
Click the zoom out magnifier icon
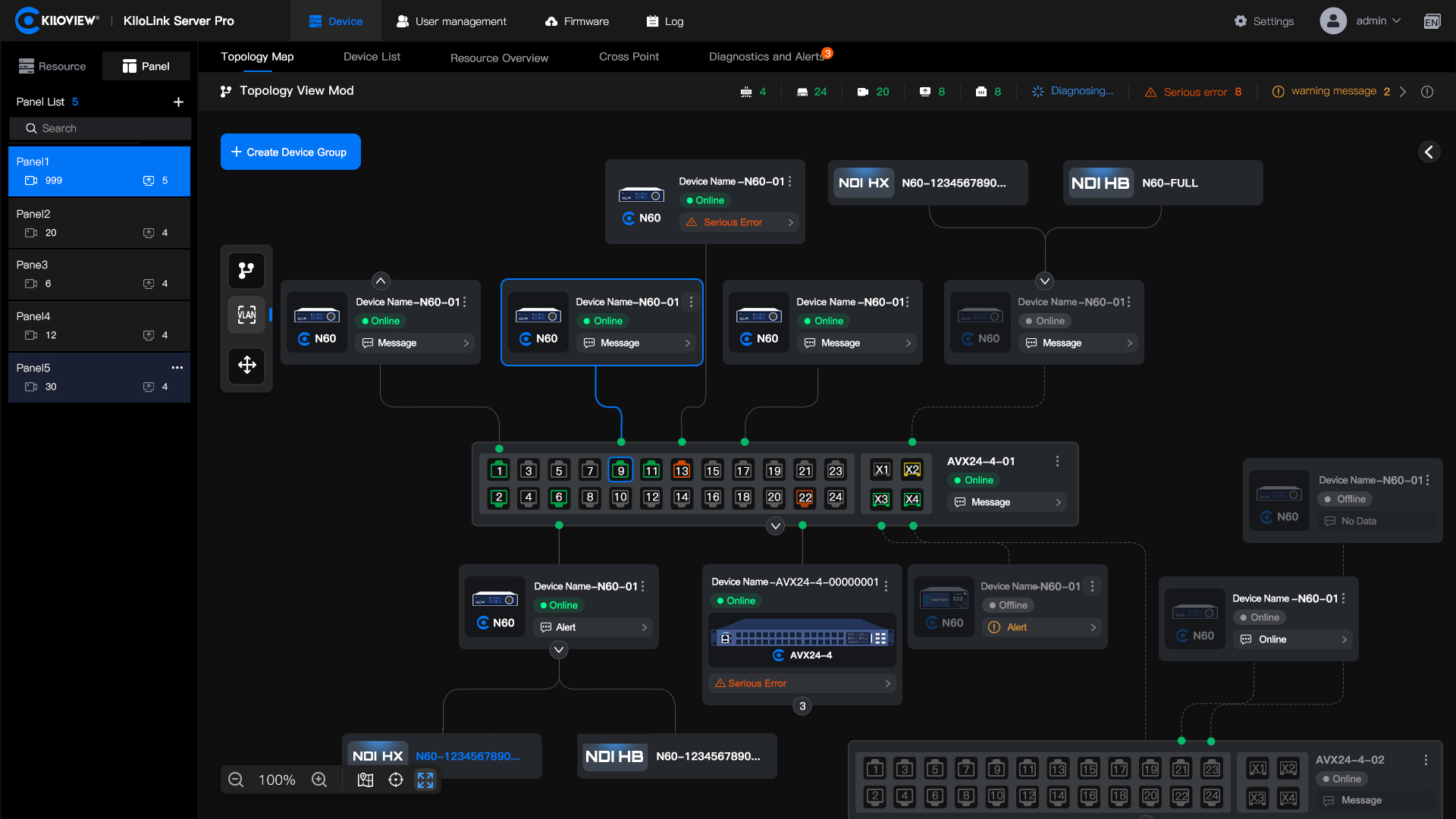tap(236, 780)
